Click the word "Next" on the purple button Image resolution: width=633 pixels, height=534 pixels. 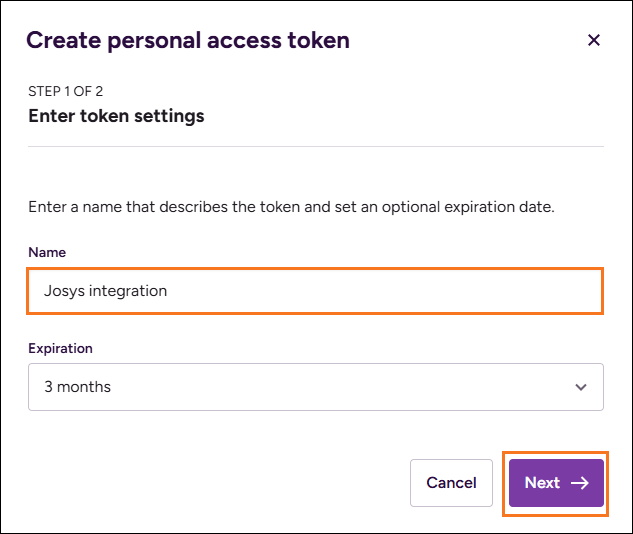click(542, 483)
